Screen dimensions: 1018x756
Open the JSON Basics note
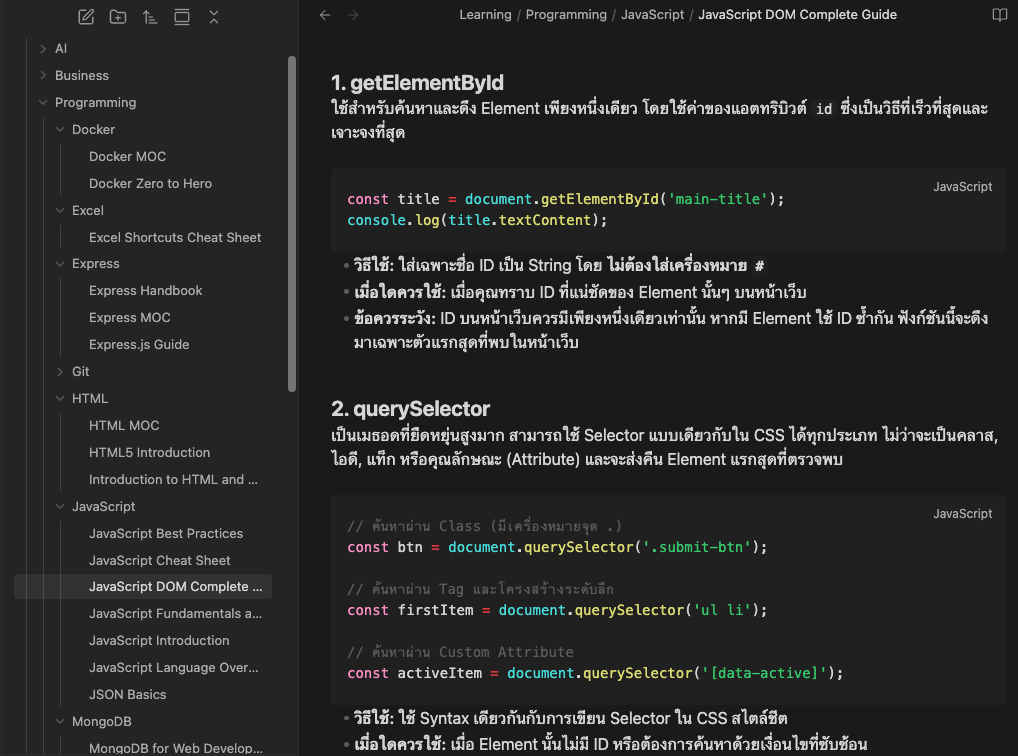point(127,695)
